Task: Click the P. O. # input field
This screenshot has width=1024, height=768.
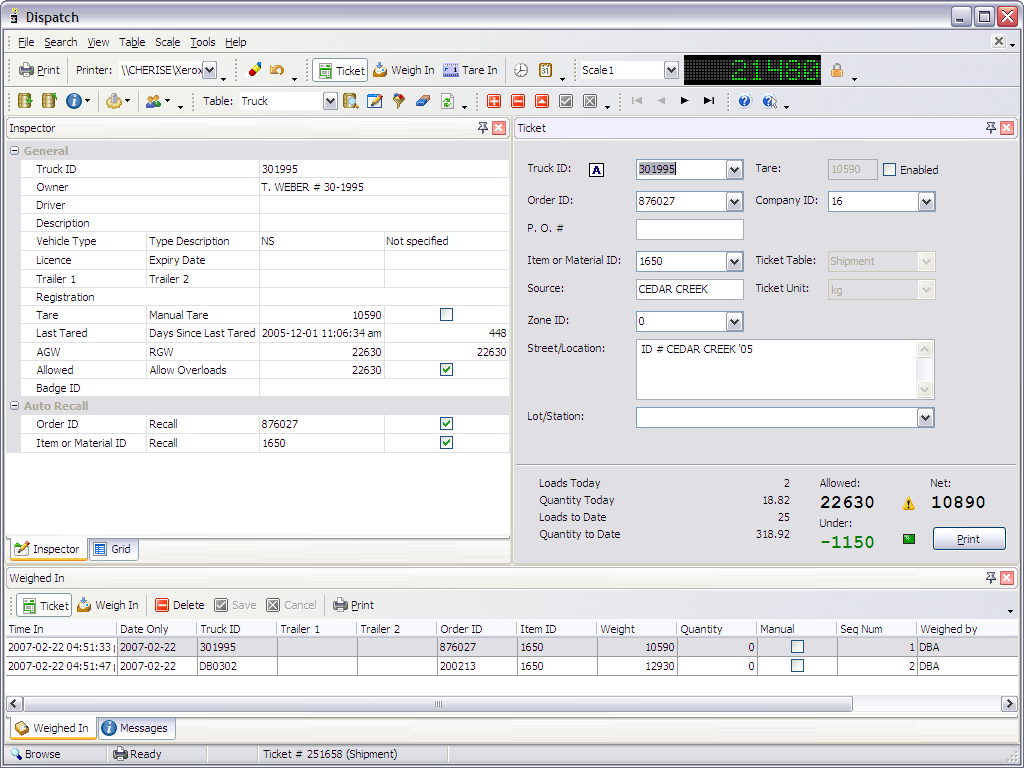Action: (689, 230)
